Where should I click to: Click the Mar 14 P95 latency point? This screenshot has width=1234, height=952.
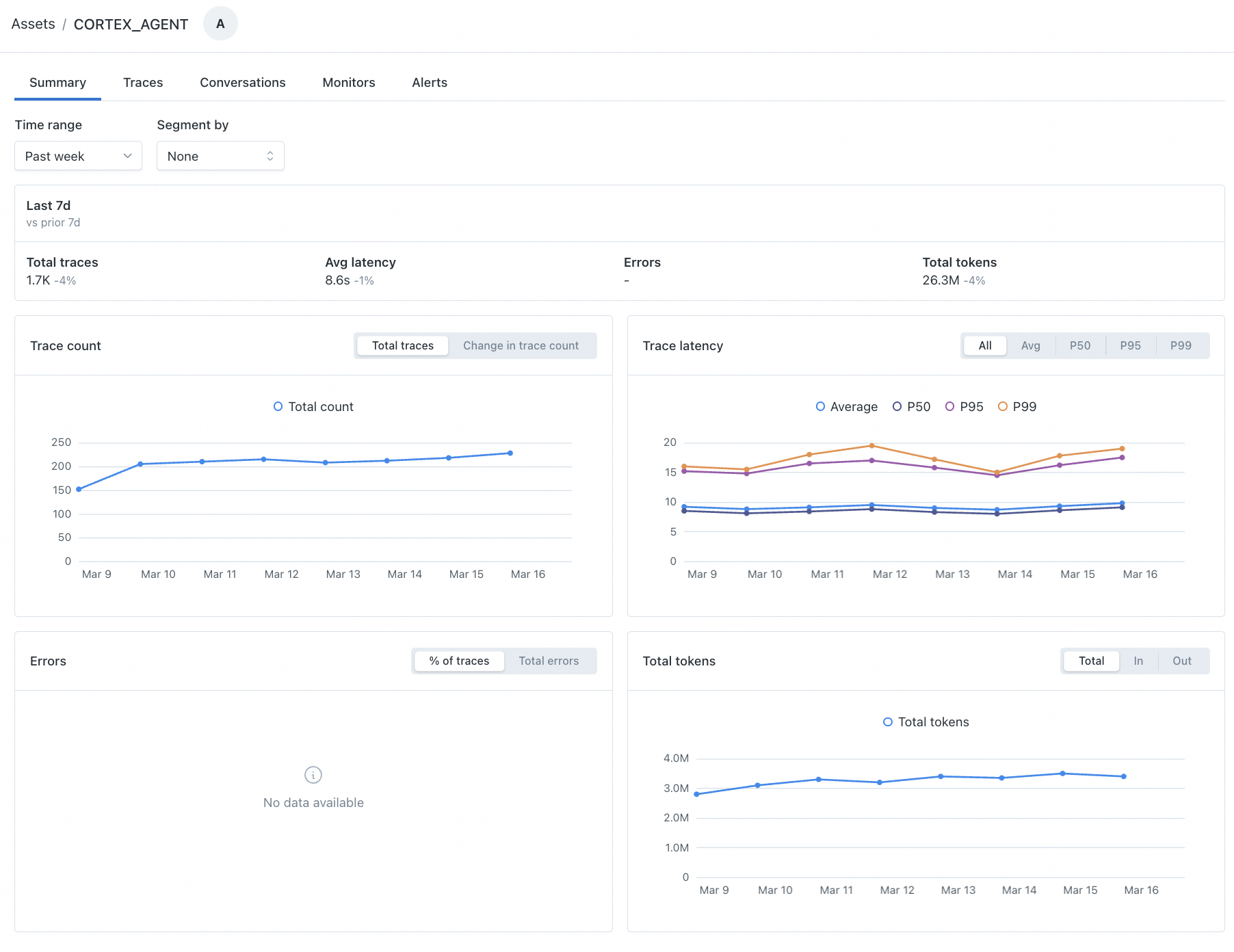tap(997, 475)
